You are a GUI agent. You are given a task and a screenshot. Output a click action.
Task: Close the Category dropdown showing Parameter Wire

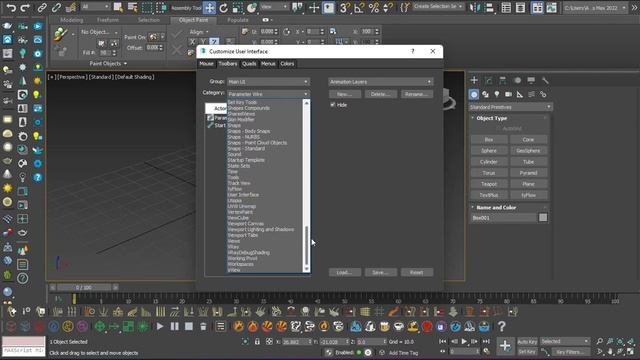[268, 94]
